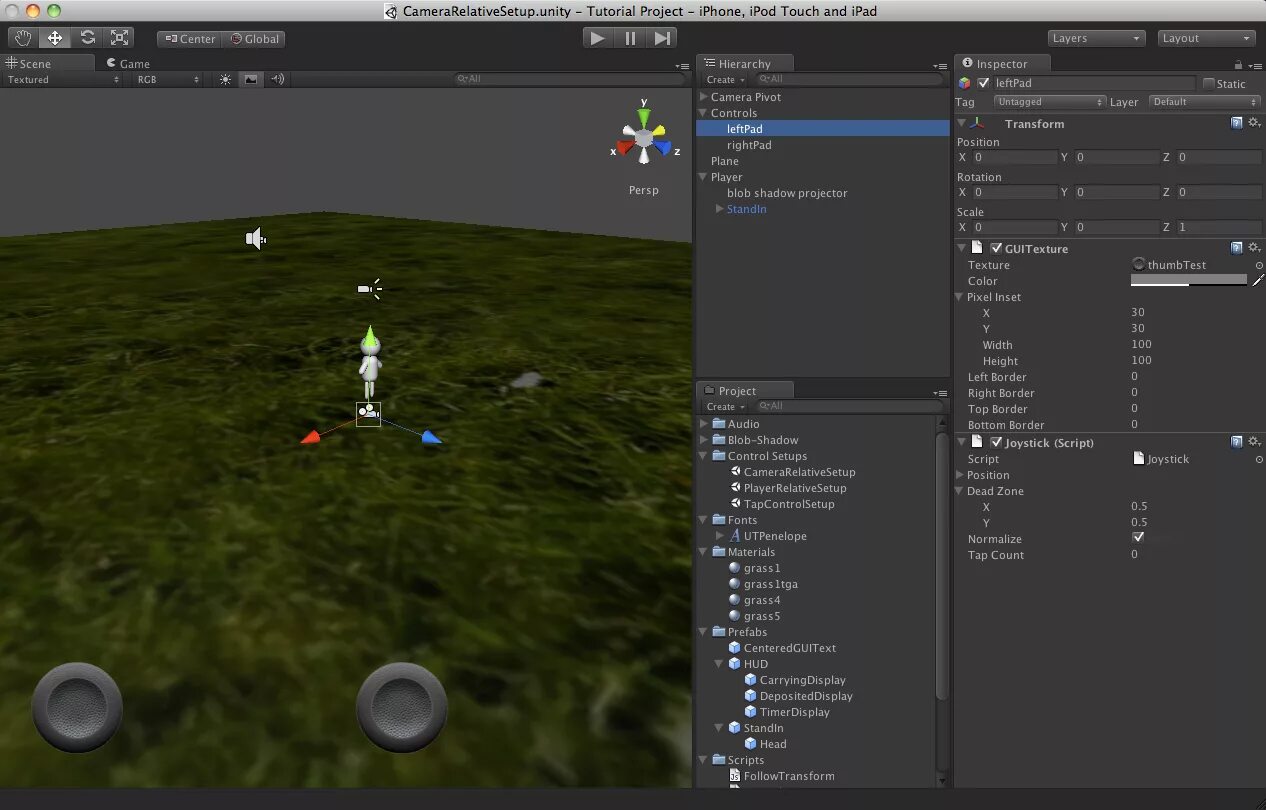Open Project Create menu
The width and height of the screenshot is (1266, 810).
tap(725, 407)
